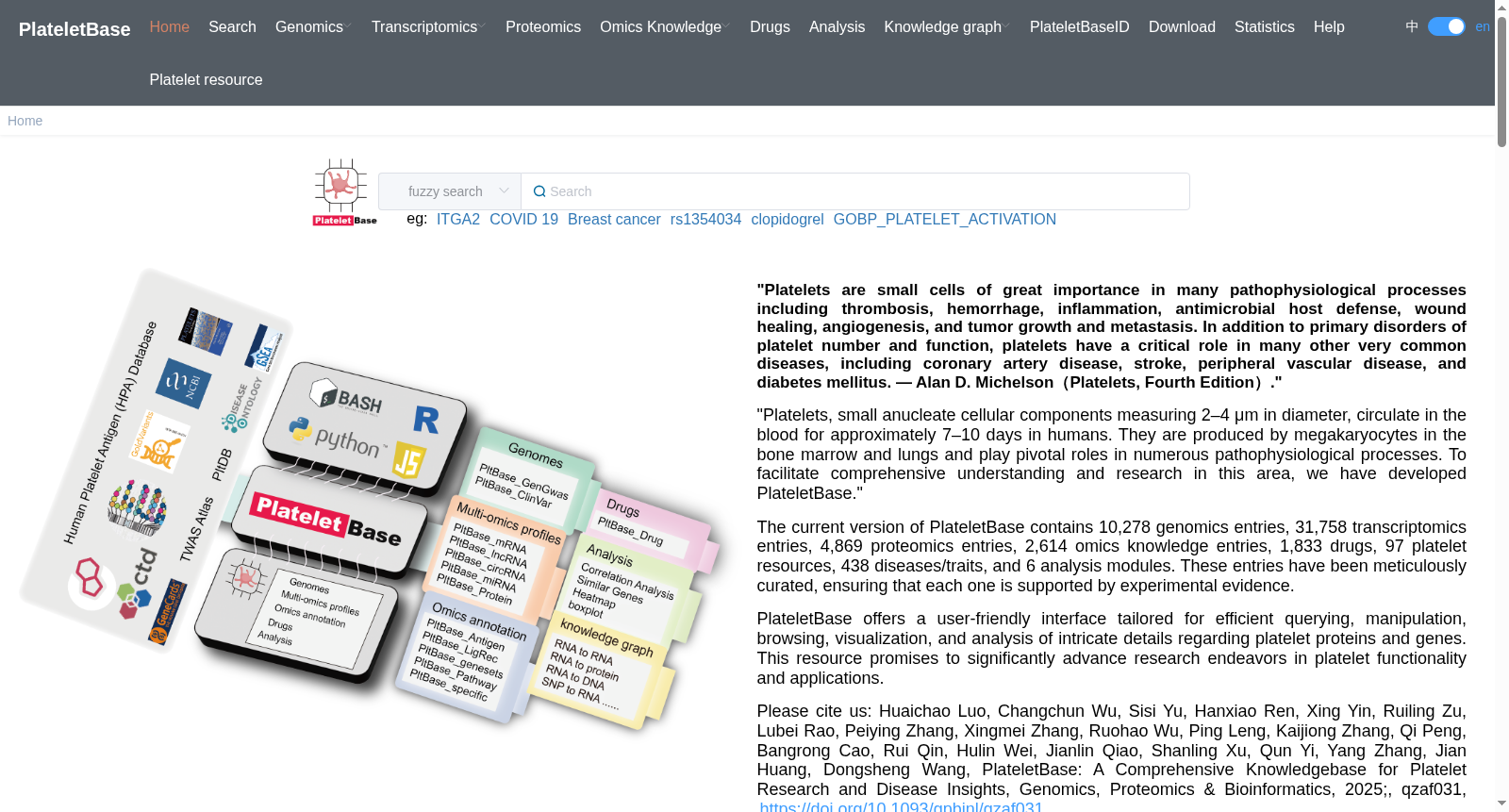This screenshot has height=812, width=1509.
Task: Open the PlateletBaseID page
Action: (1080, 26)
